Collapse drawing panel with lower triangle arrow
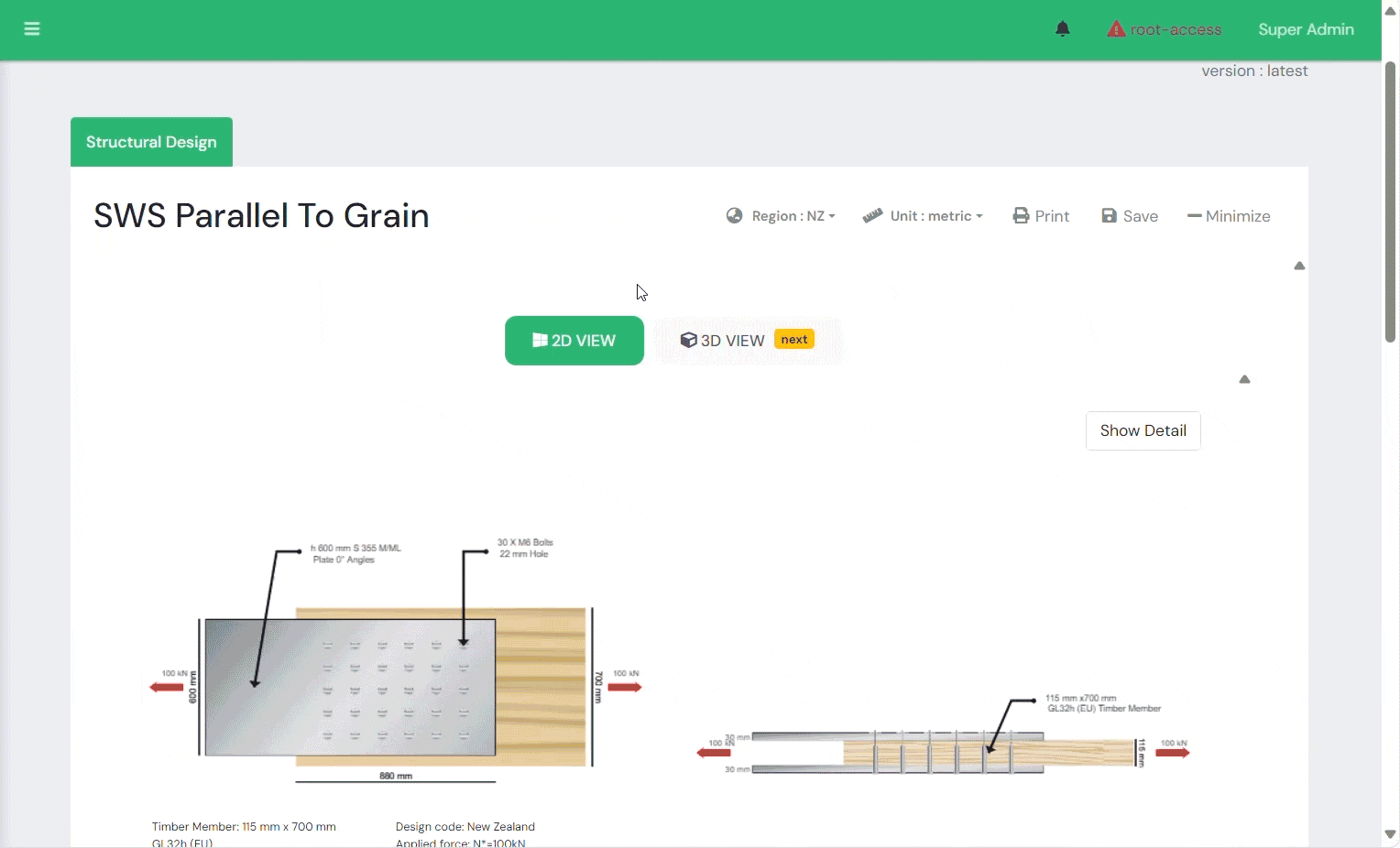This screenshot has width=1400, height=848. pos(1244,379)
